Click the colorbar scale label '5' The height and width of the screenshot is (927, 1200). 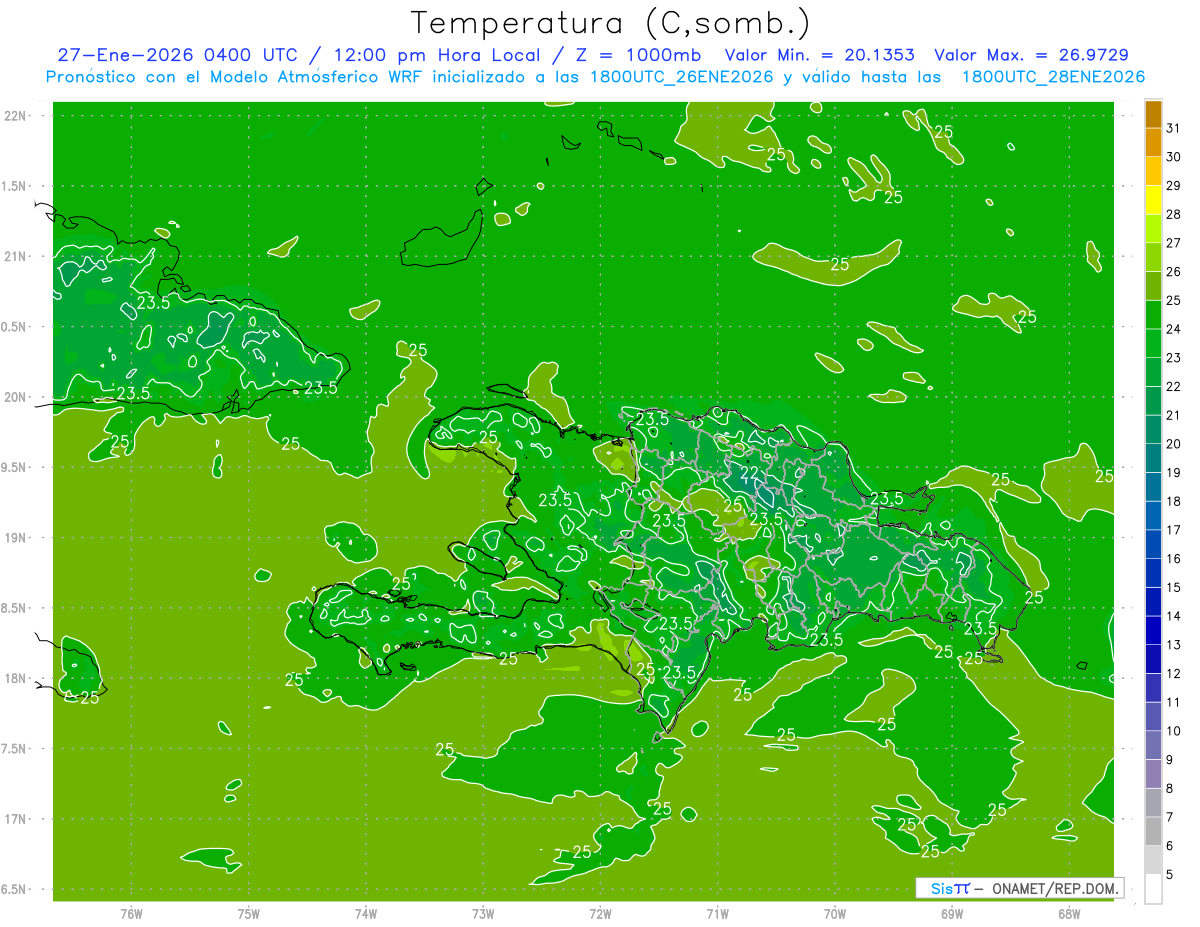(1170, 875)
